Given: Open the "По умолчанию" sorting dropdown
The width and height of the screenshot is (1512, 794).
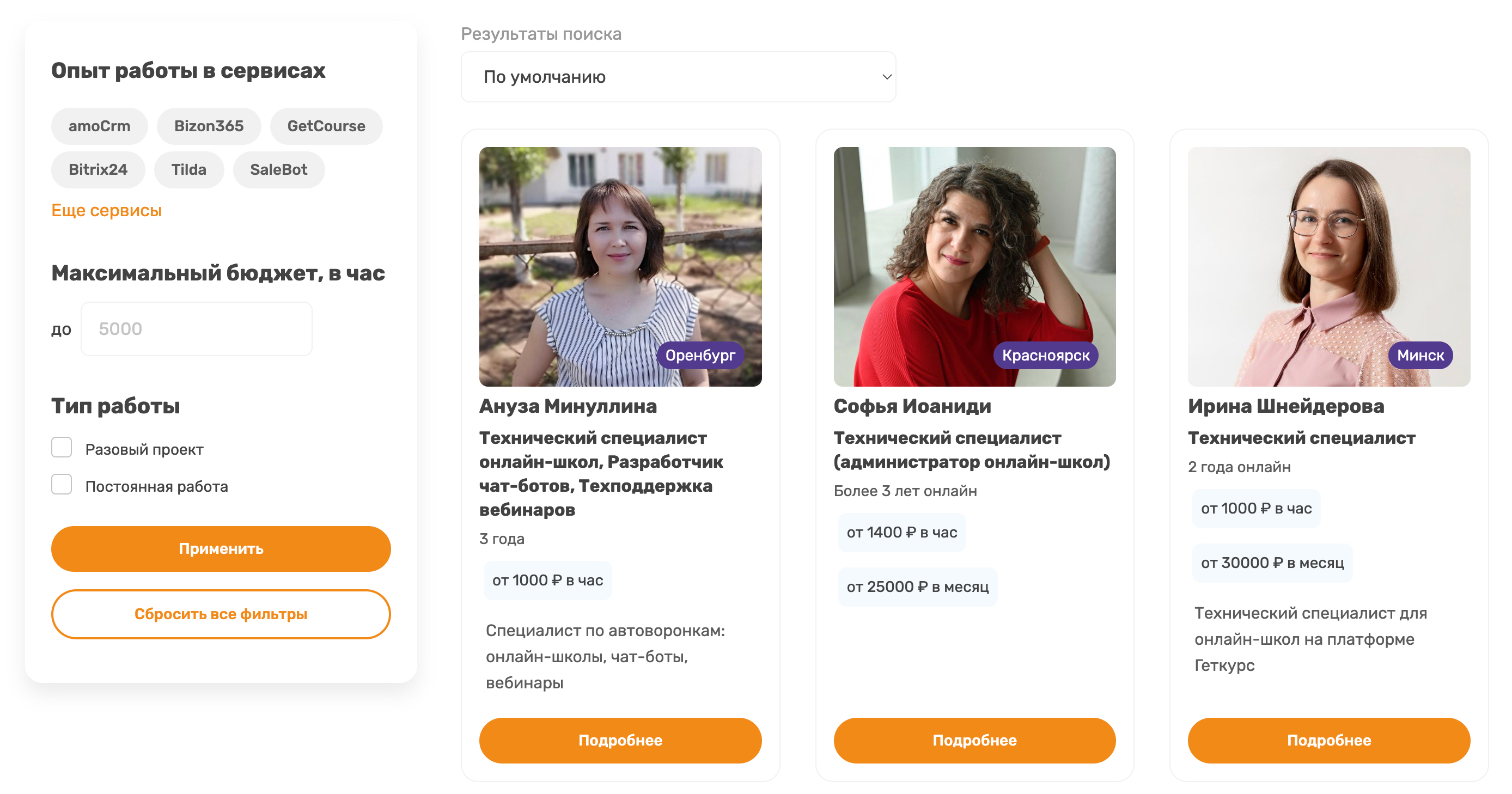Looking at the screenshot, I should click(678, 77).
